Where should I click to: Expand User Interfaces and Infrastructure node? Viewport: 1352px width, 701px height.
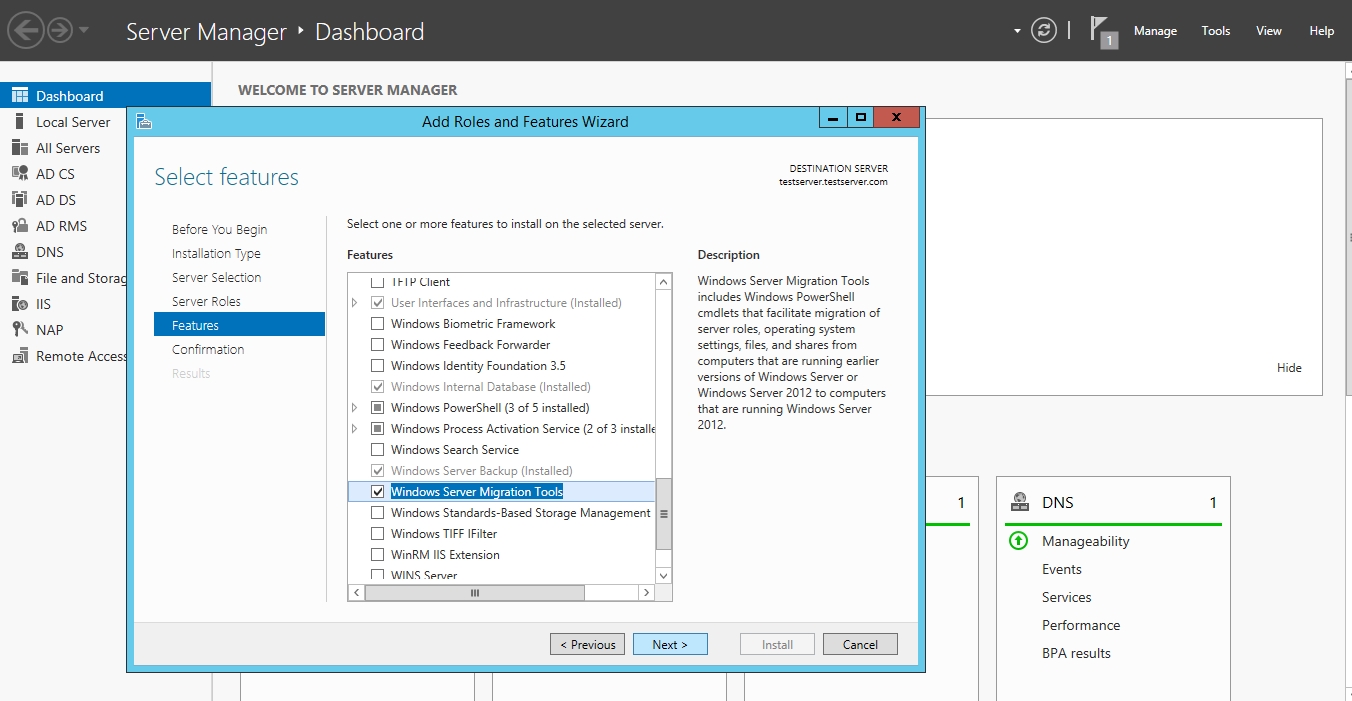354,303
